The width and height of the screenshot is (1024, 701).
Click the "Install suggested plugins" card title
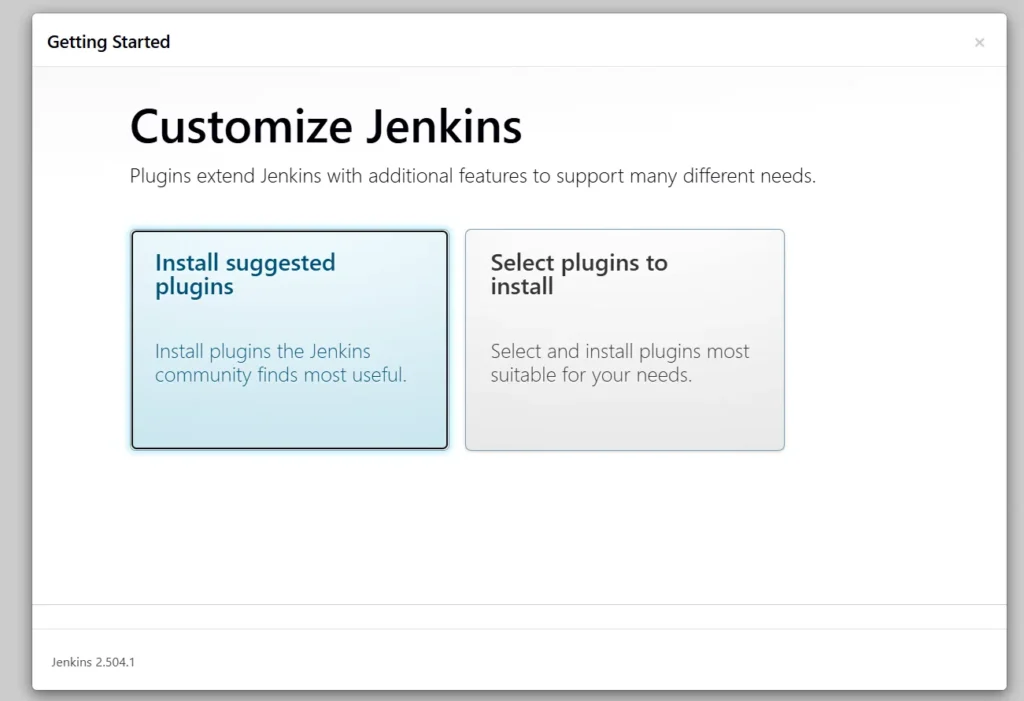[x=245, y=275]
